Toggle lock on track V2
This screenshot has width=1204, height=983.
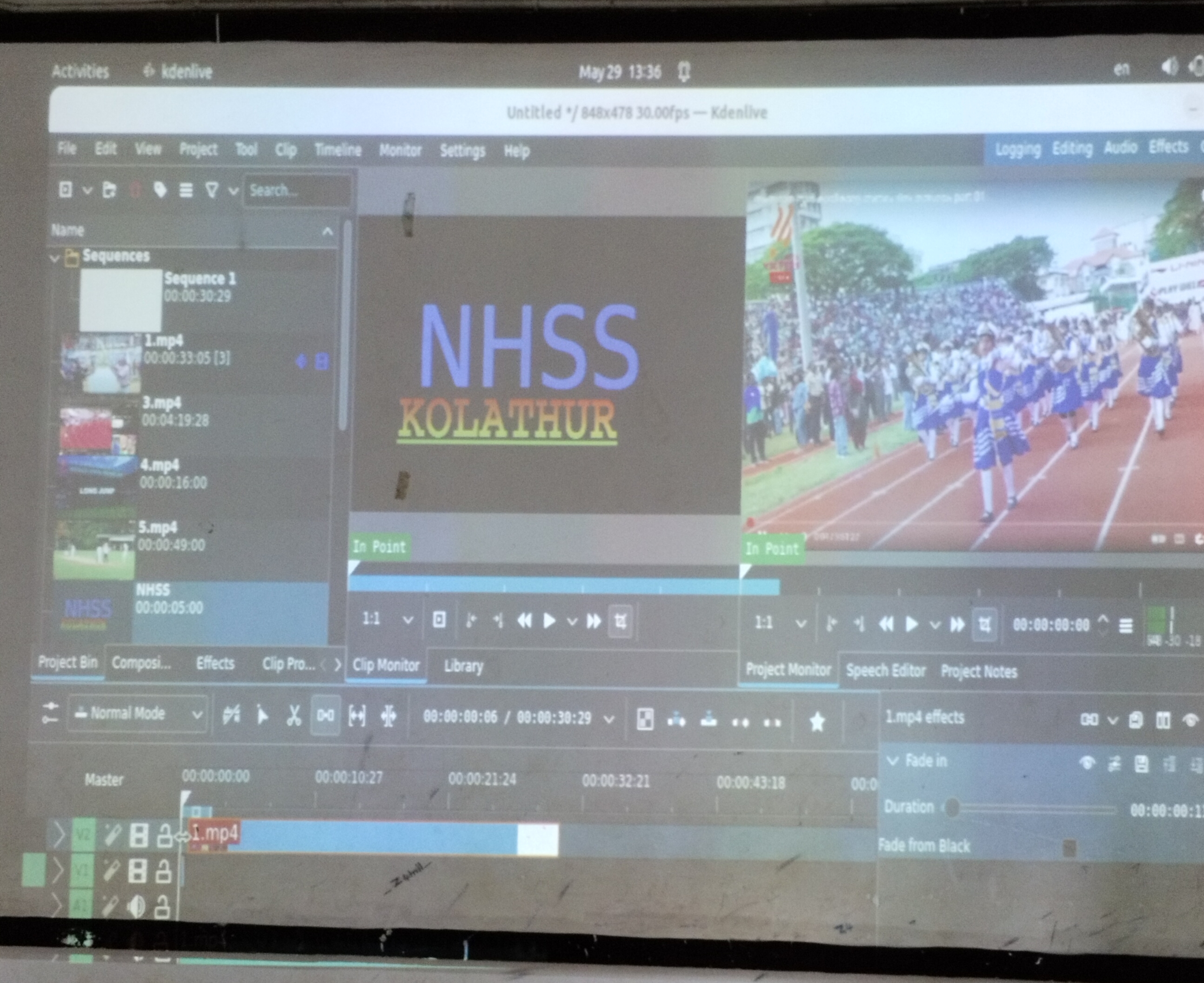(x=164, y=835)
